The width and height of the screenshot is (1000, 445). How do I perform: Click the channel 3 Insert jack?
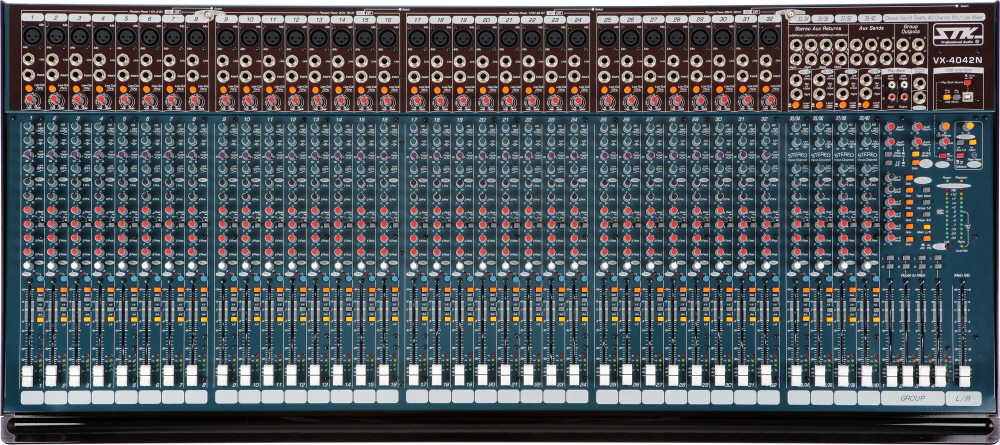tap(76, 75)
